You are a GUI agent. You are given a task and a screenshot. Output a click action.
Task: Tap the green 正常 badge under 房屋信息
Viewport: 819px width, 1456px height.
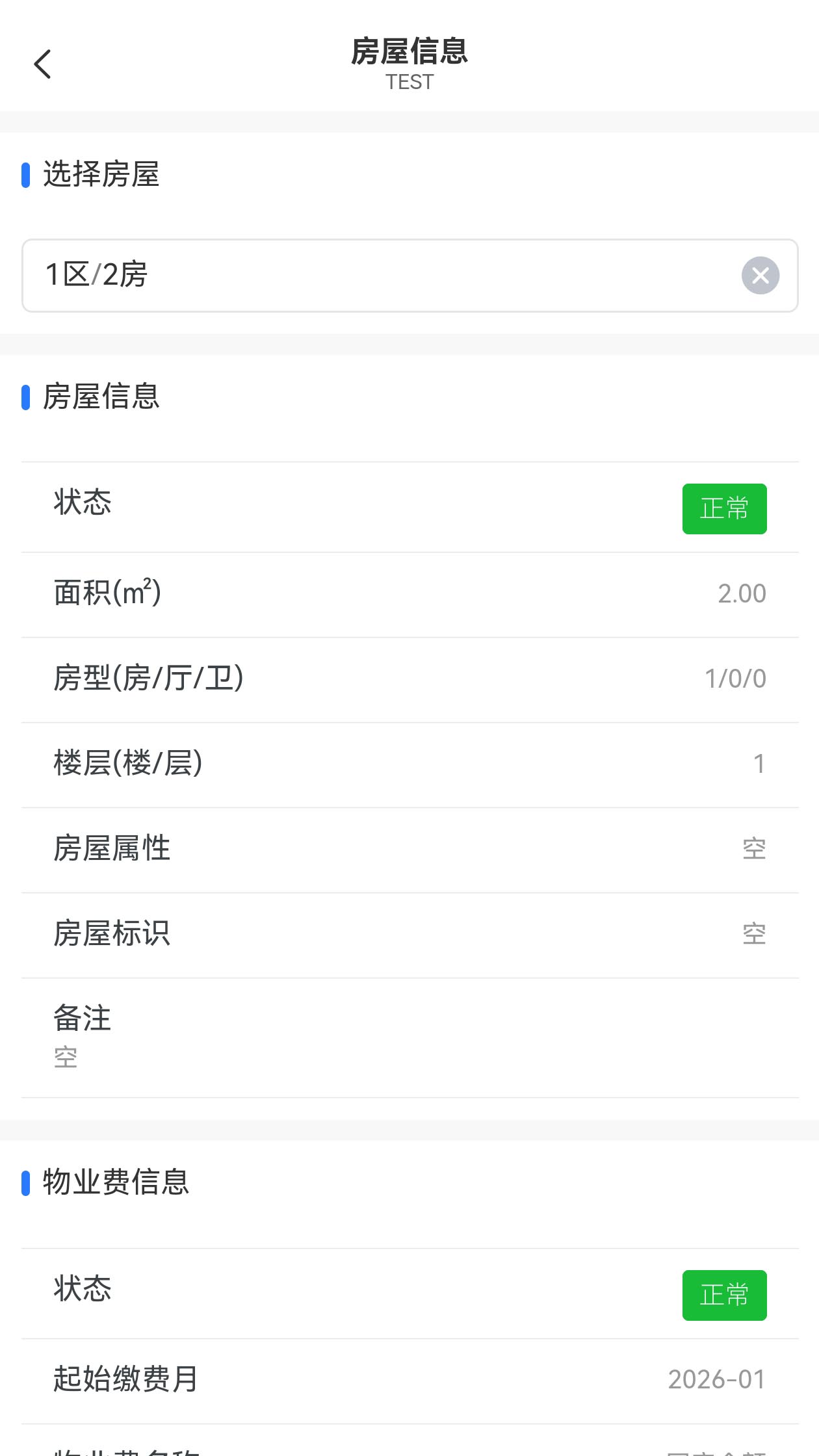click(x=724, y=509)
